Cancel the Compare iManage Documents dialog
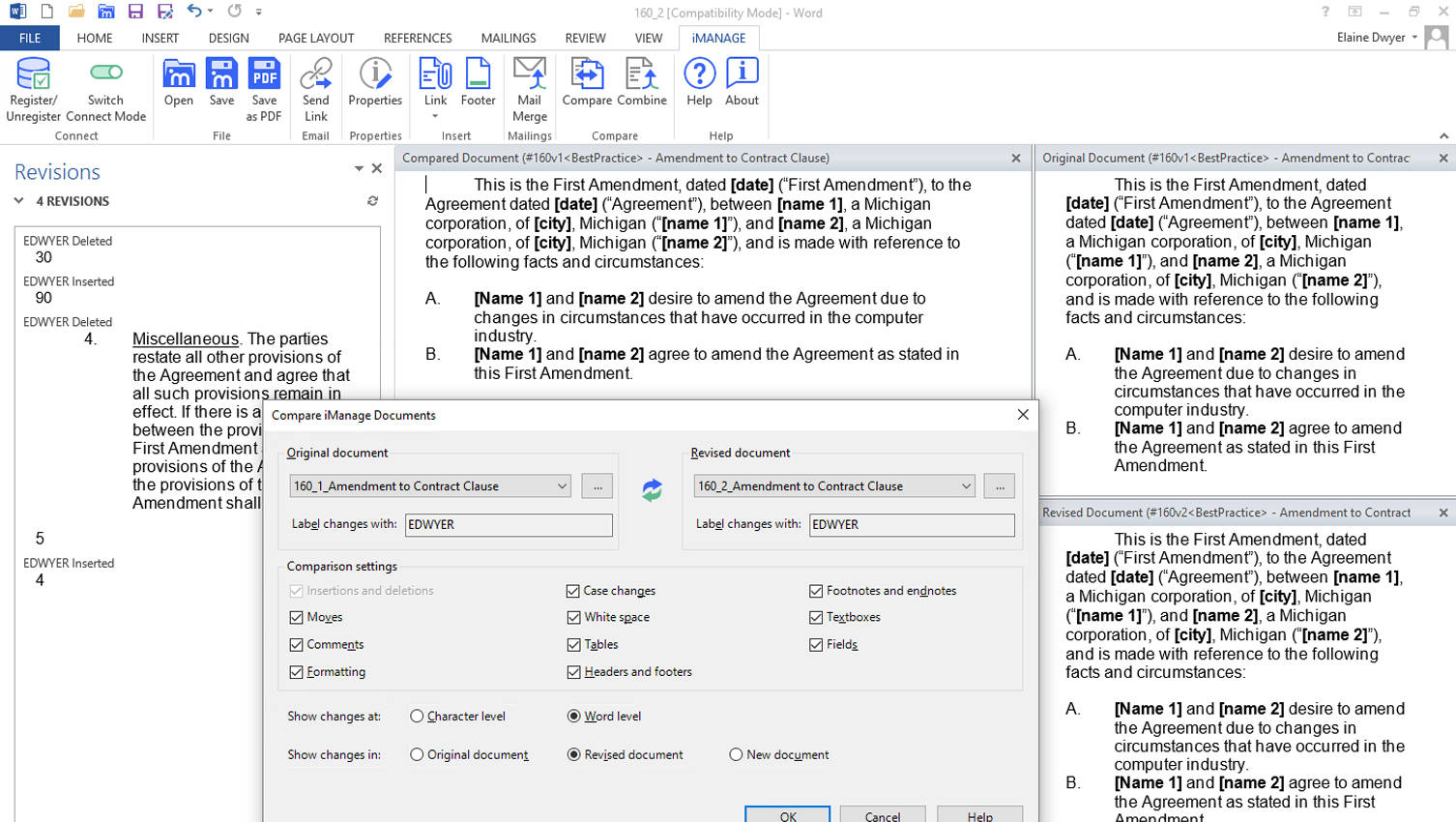 882,814
